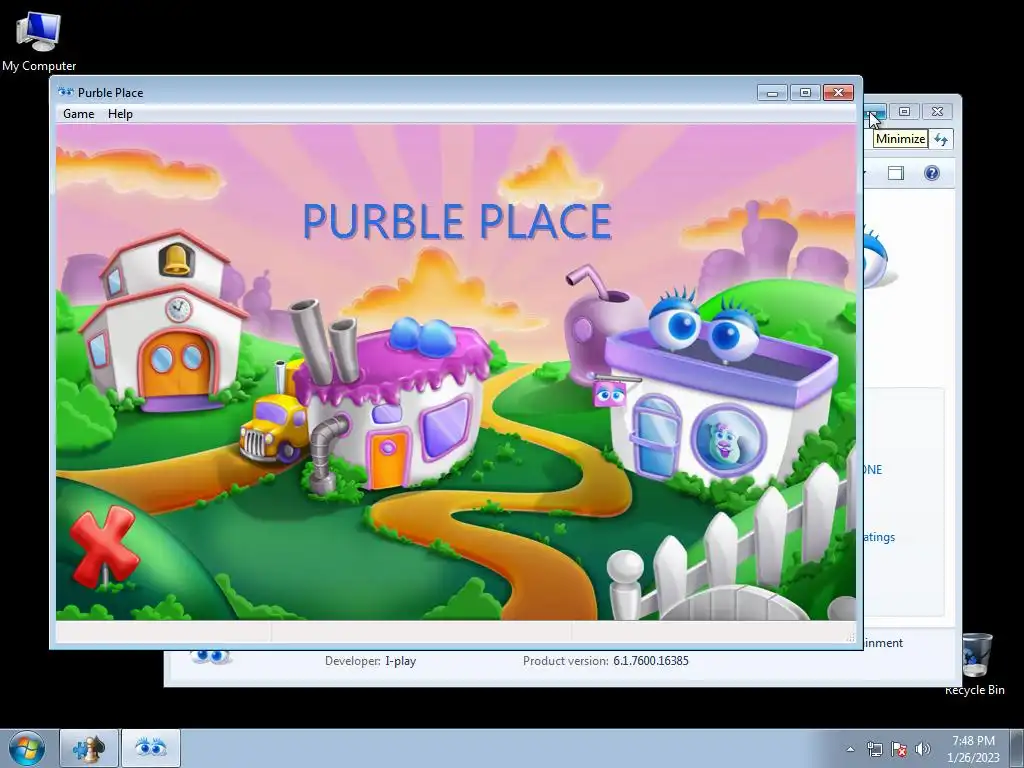Click the Purble Place icon in details pane
The image size is (1024, 768).
pos(210,656)
